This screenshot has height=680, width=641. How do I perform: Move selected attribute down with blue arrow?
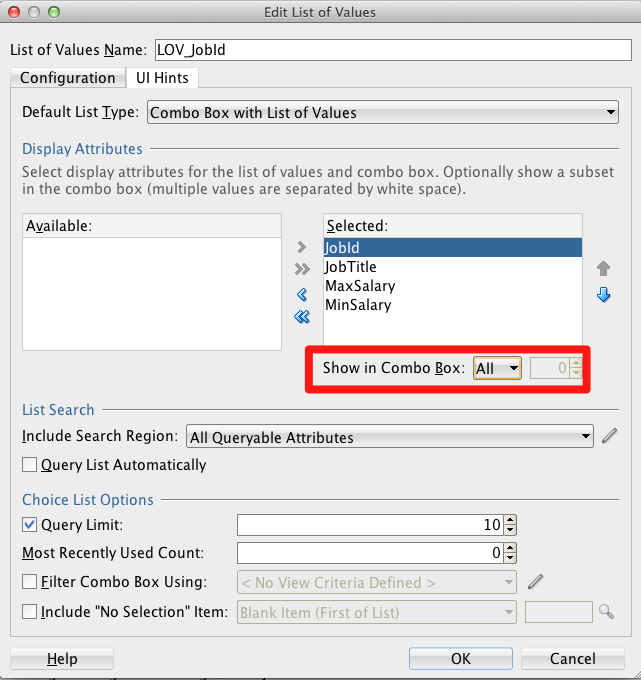[603, 295]
